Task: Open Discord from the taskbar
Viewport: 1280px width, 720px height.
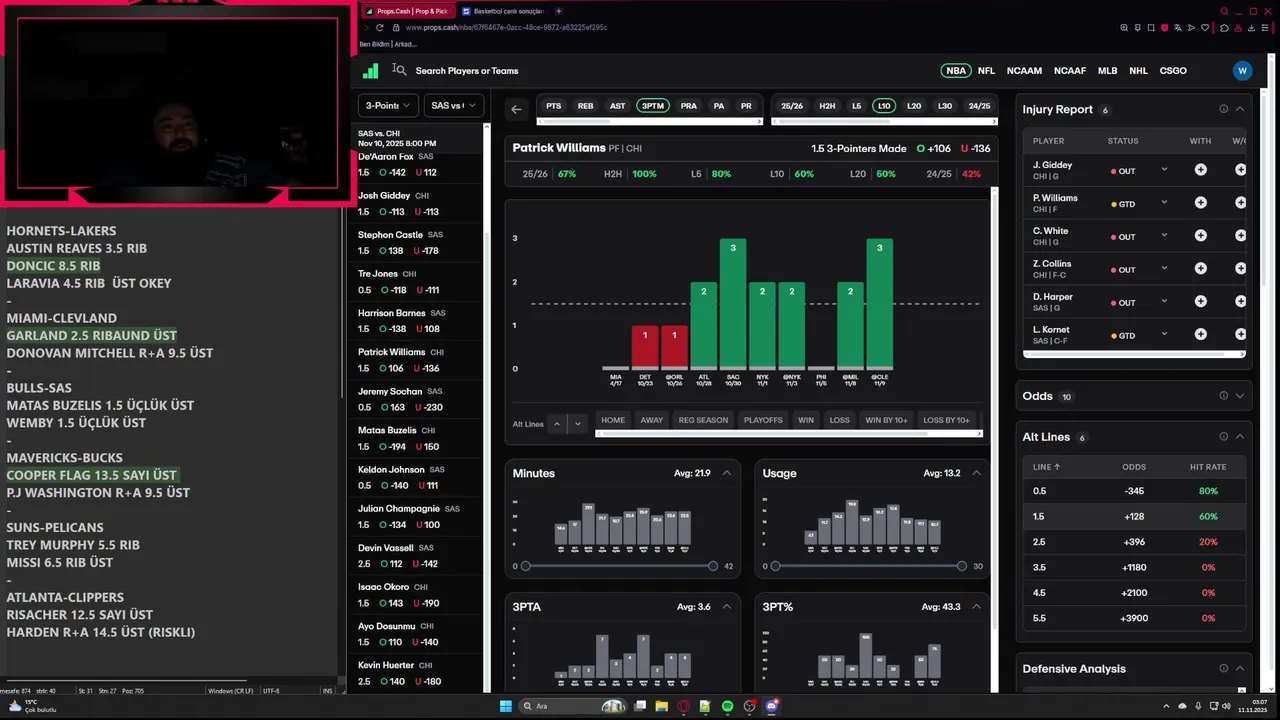Action: click(771, 706)
